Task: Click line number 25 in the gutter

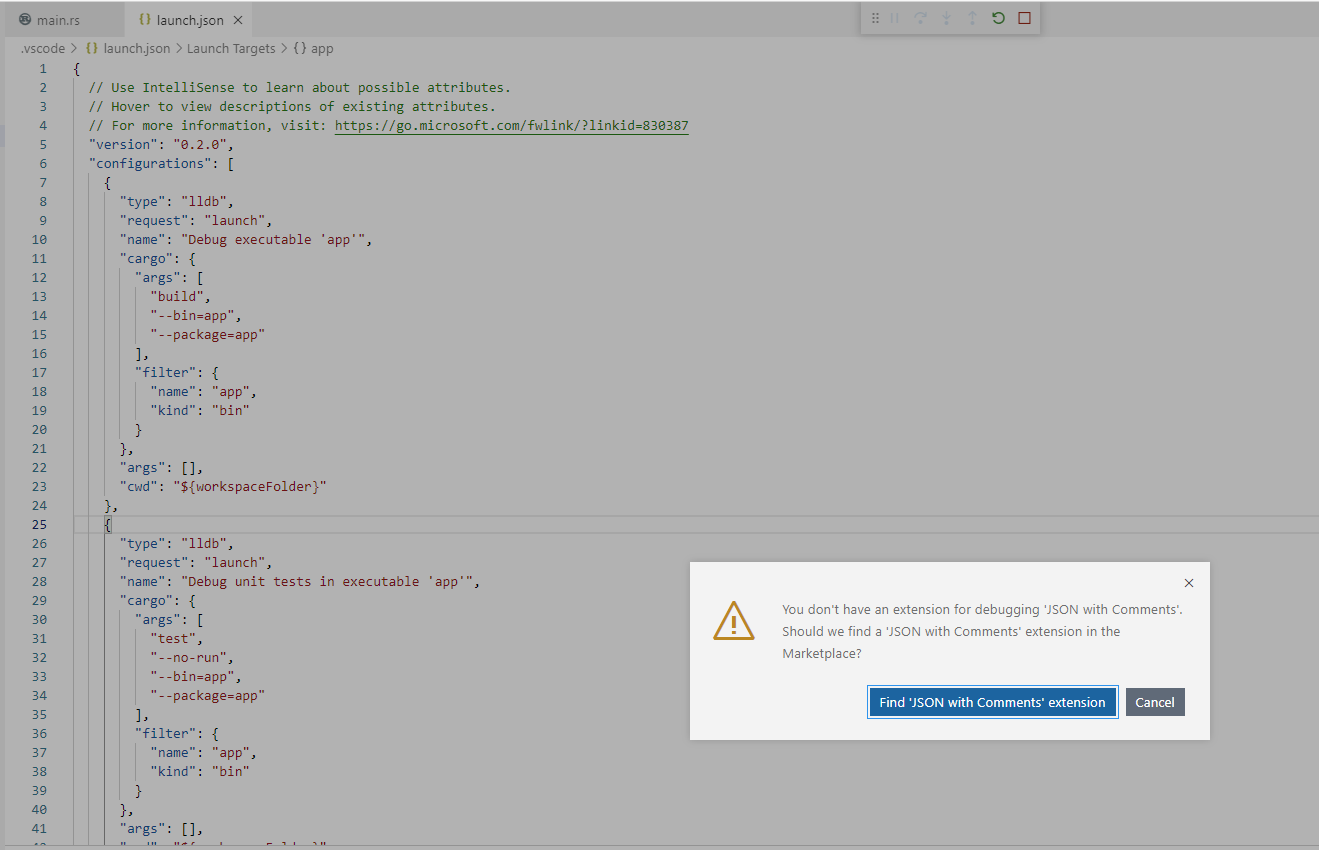Action: click(39, 524)
